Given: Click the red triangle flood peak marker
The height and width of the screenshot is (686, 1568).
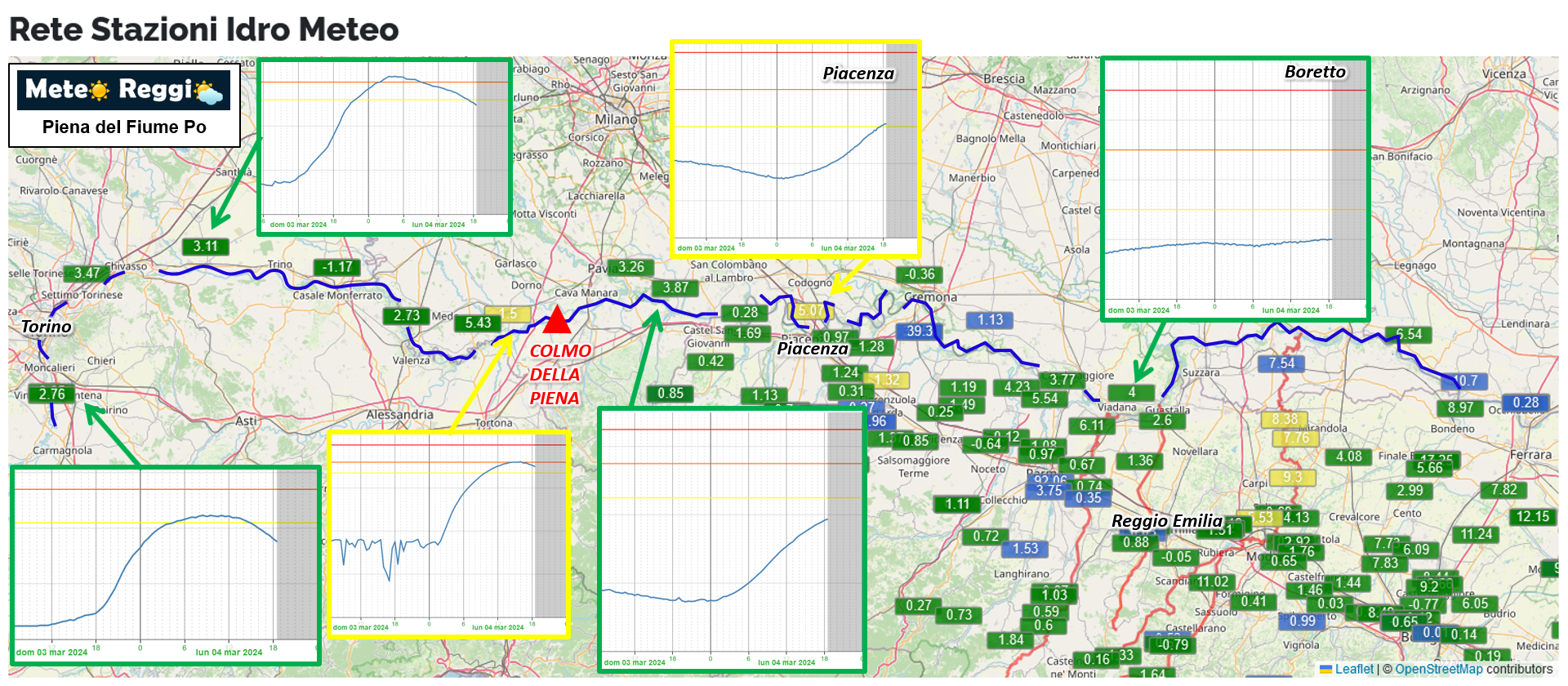Looking at the screenshot, I should (557, 320).
